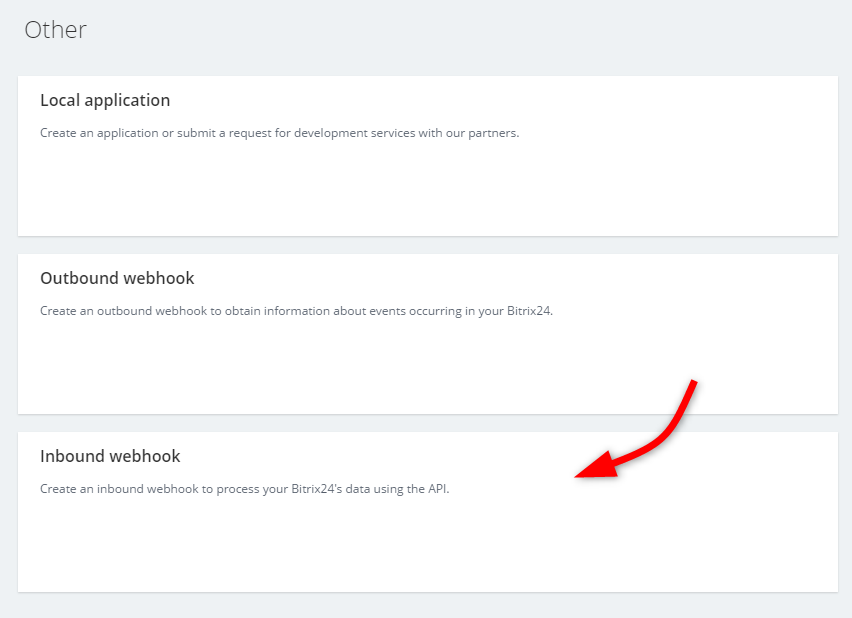Click the 'Inbound webhook' heading text

[110, 456]
